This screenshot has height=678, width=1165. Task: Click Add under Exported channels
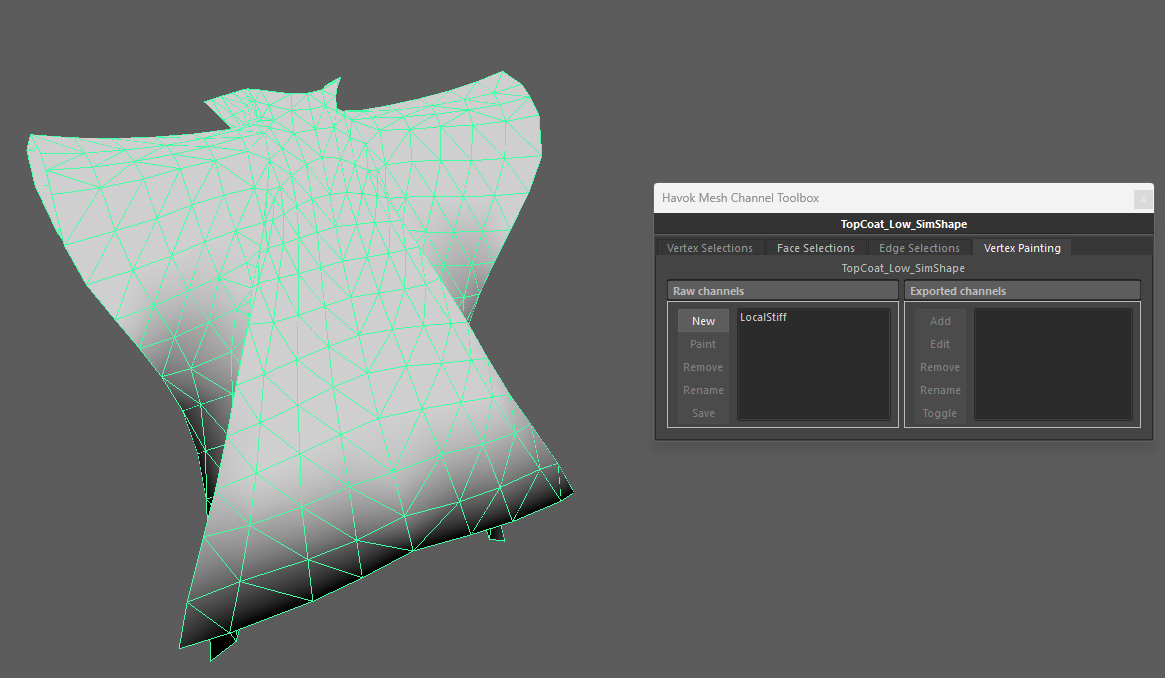click(940, 321)
